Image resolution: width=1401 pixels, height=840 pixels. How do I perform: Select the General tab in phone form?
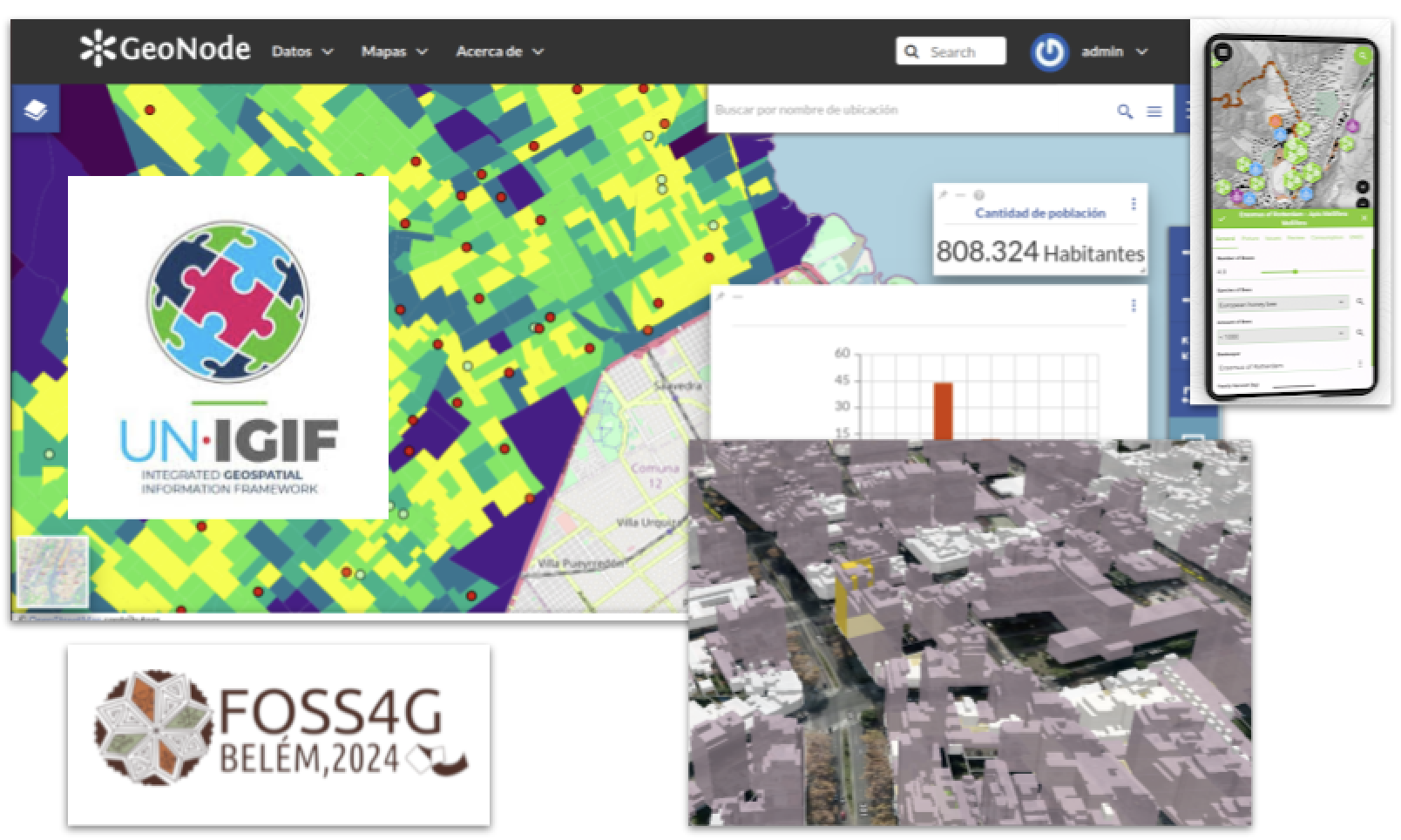(1225, 237)
